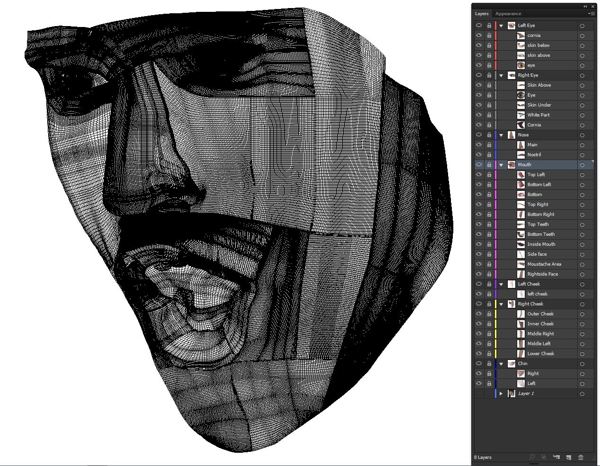Click Locate Object icon at panel bottom
Viewport: 600px width, 466px height.
pyautogui.click(x=532, y=457)
